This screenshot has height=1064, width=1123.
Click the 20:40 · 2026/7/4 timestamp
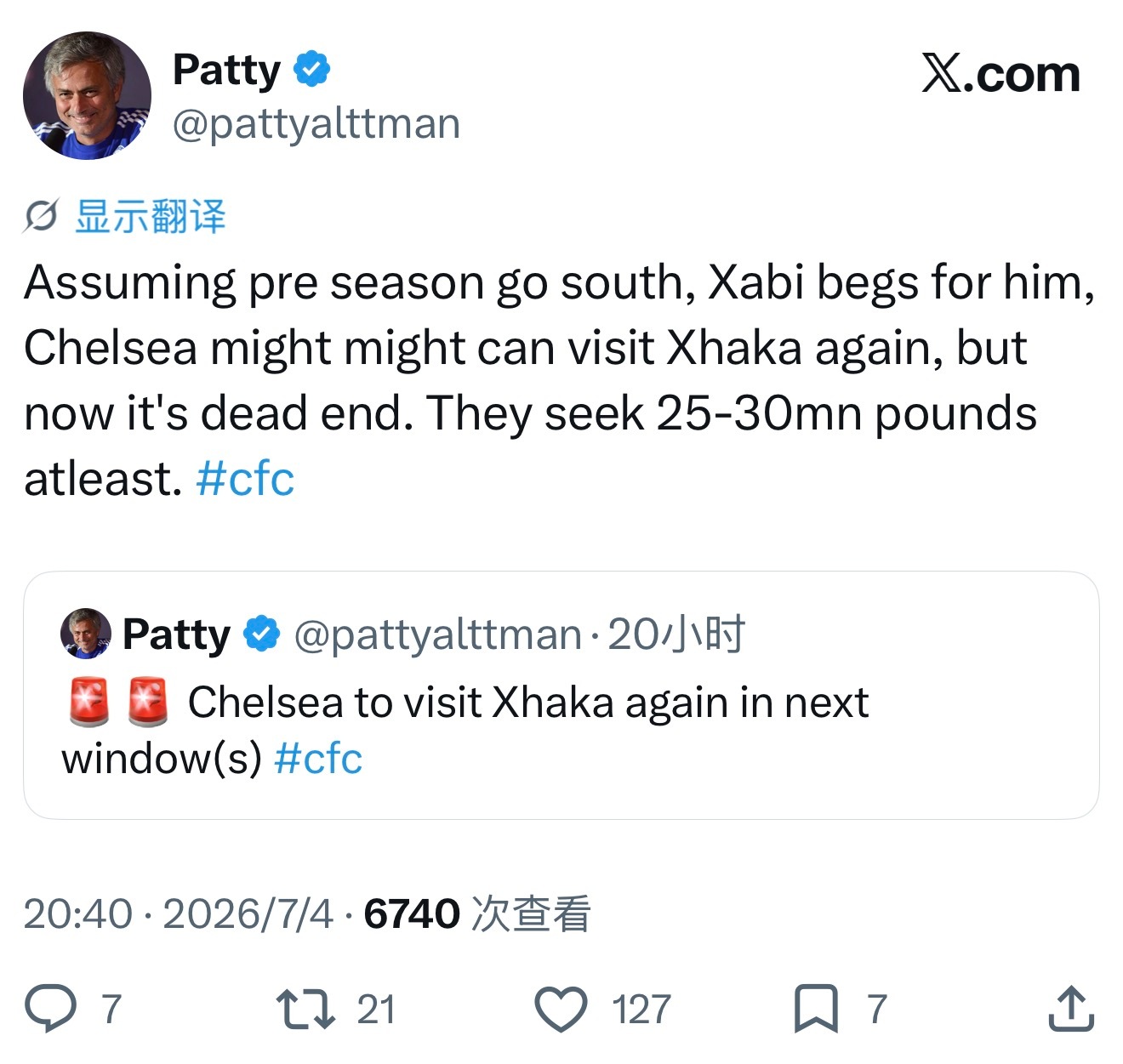click(179, 914)
